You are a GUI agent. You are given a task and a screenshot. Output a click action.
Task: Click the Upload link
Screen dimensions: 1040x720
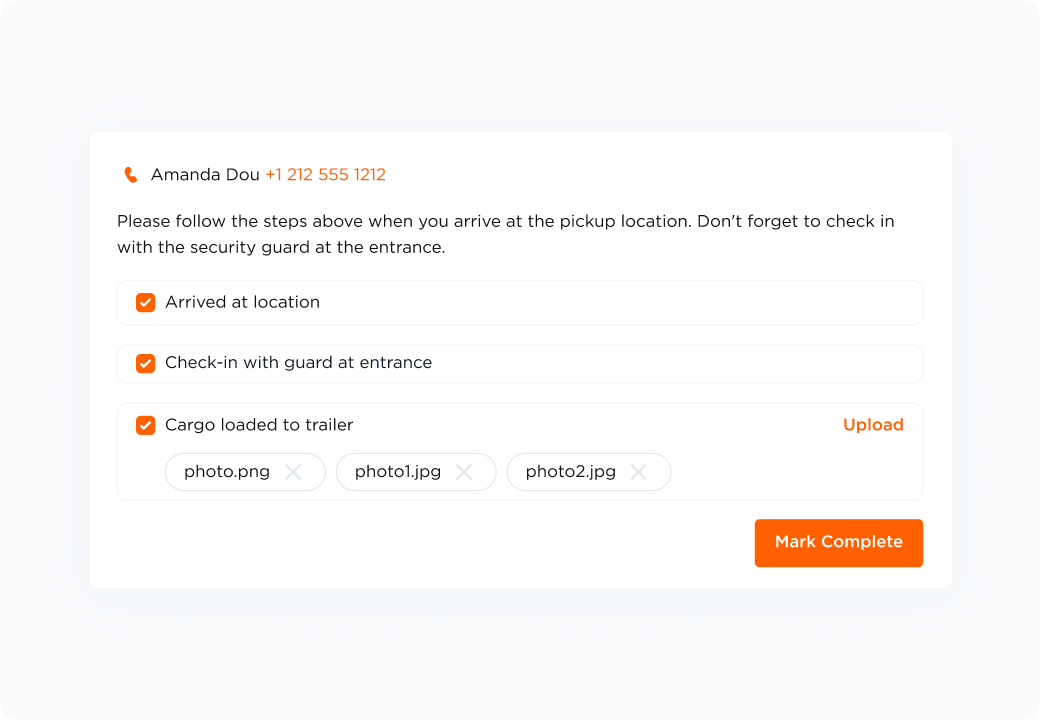[x=873, y=425]
